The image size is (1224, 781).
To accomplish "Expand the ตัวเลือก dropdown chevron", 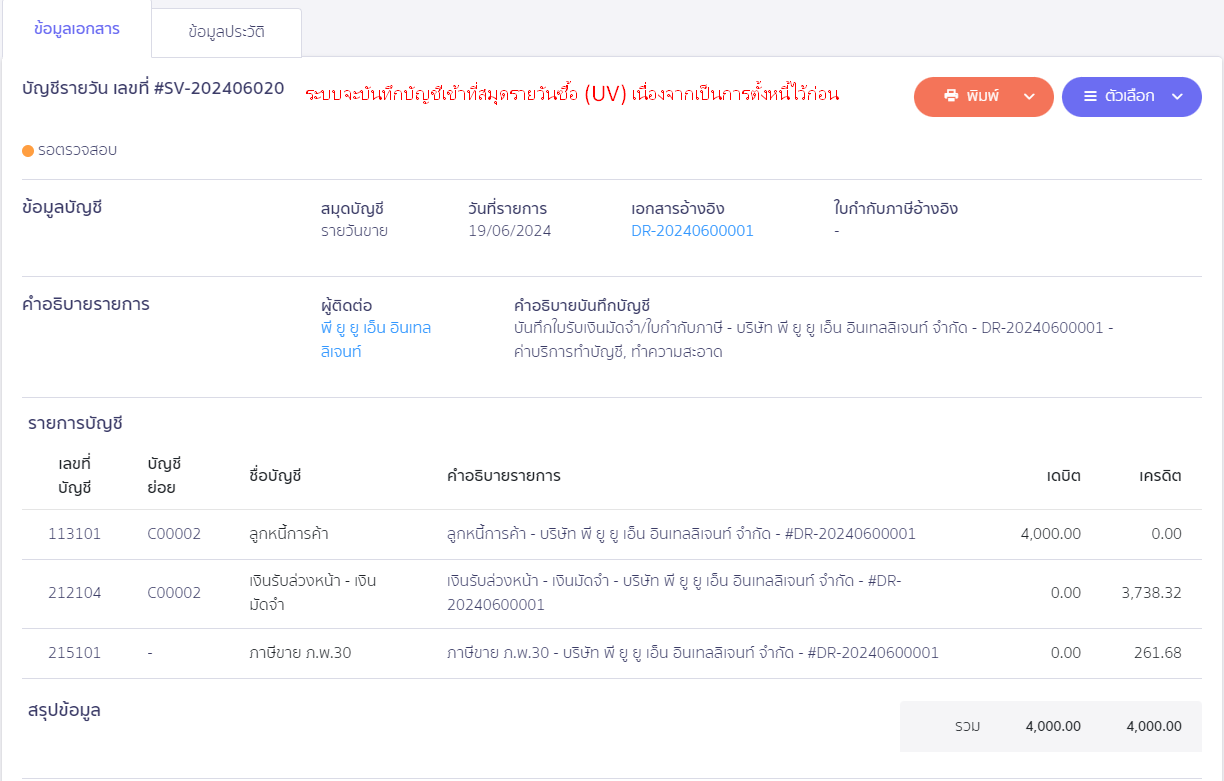I will coord(1177,97).
